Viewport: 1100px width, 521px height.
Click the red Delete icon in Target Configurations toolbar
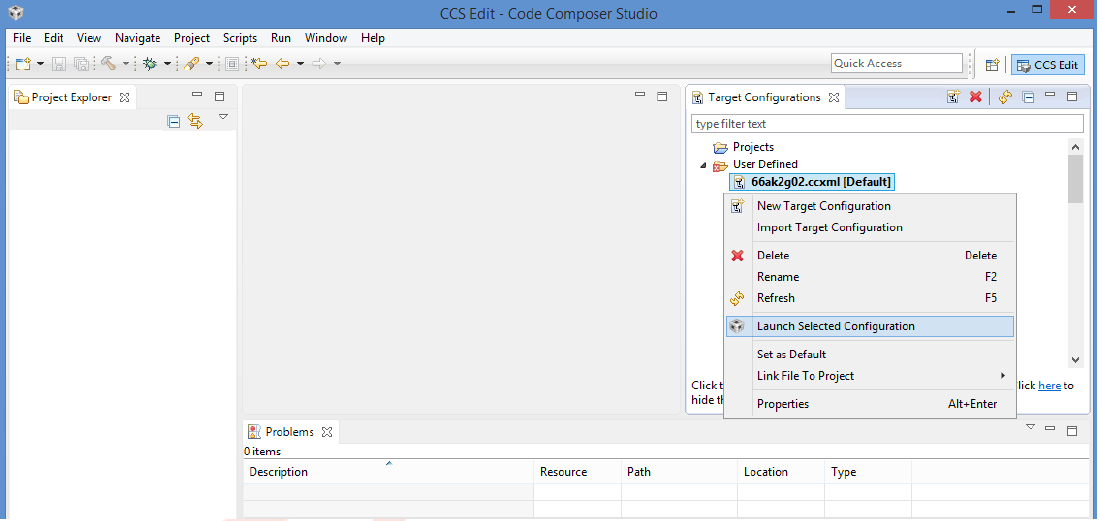tap(975, 97)
